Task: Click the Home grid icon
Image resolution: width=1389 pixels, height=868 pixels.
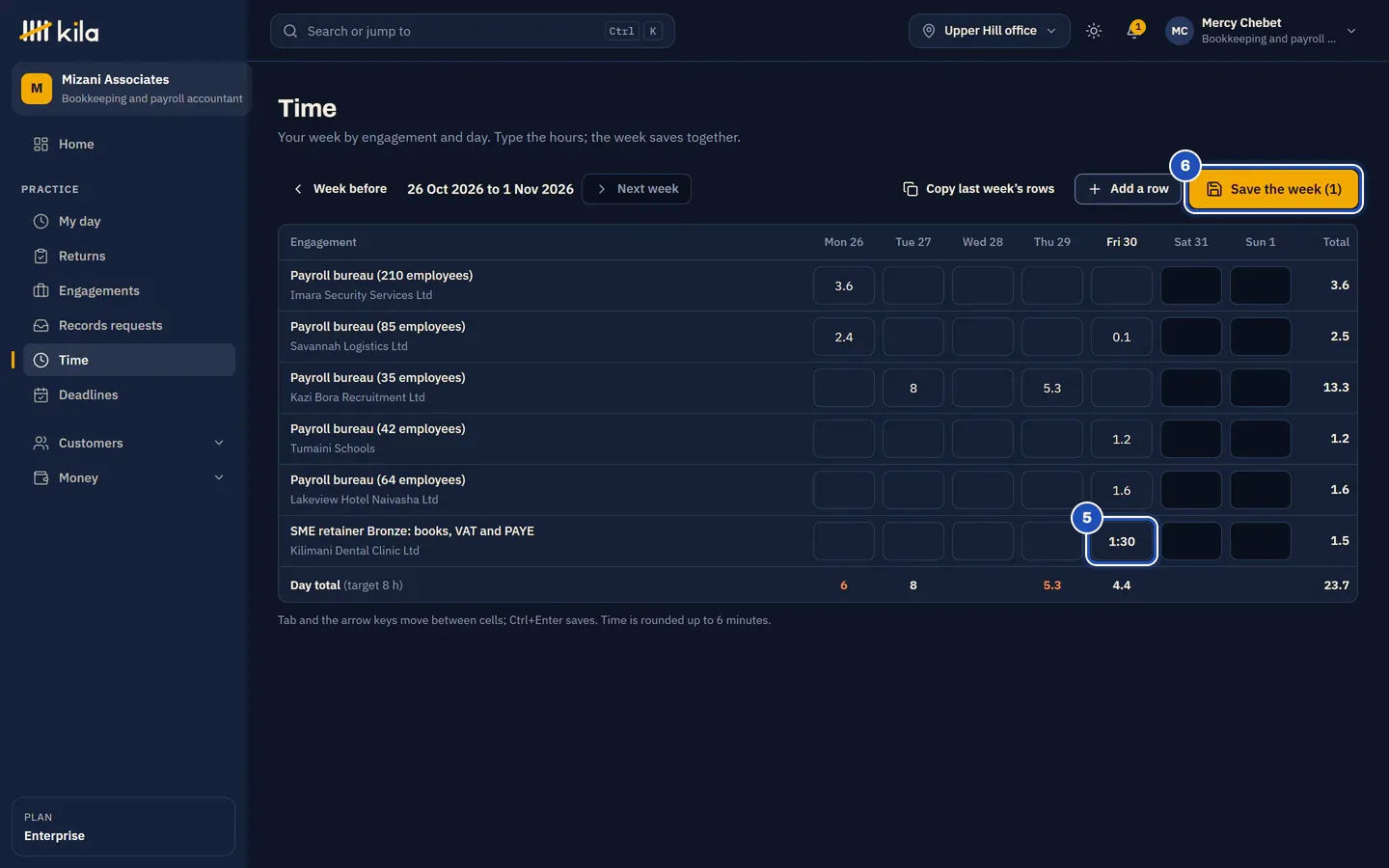Action: point(41,144)
